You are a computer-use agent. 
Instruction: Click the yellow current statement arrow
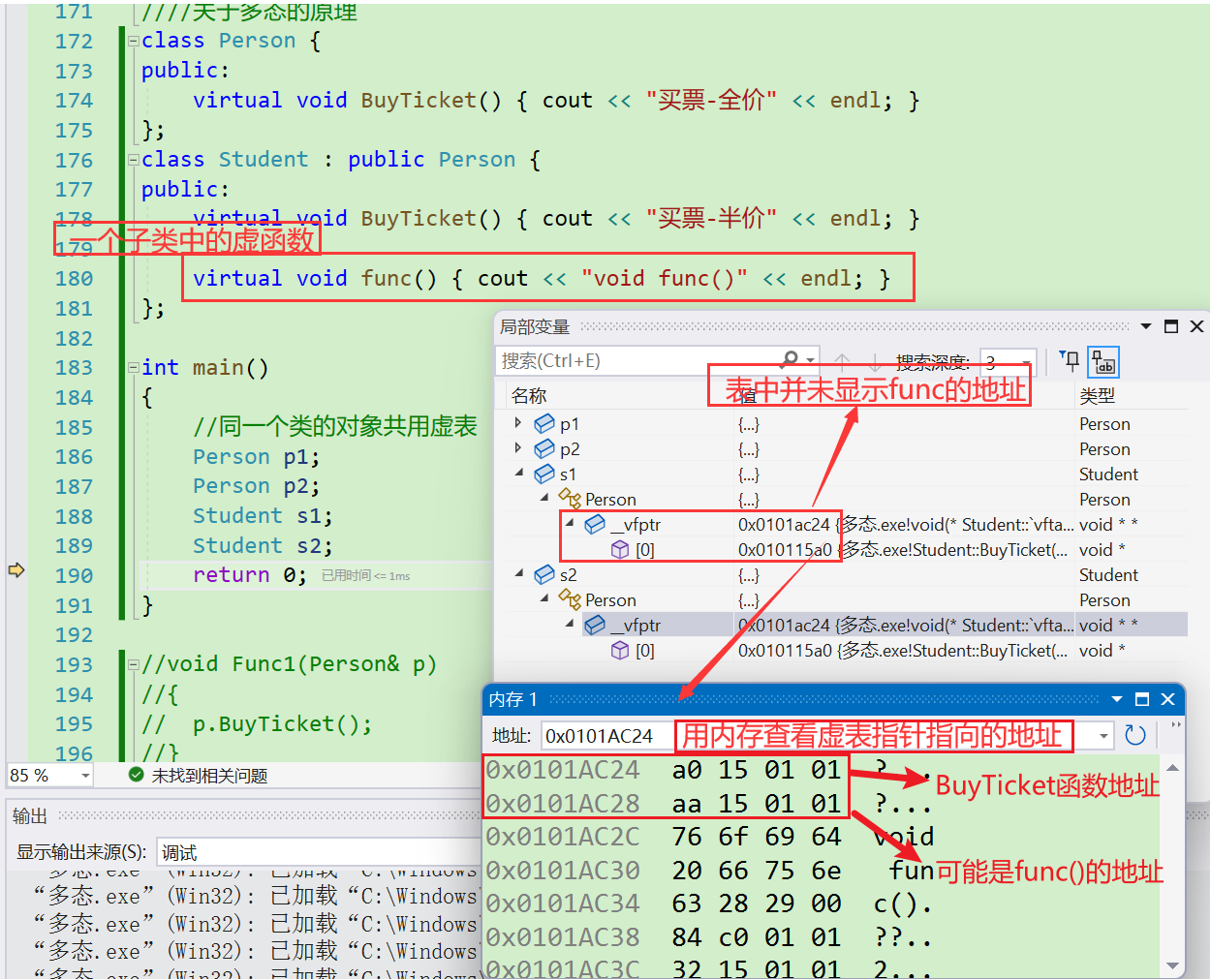point(16,569)
